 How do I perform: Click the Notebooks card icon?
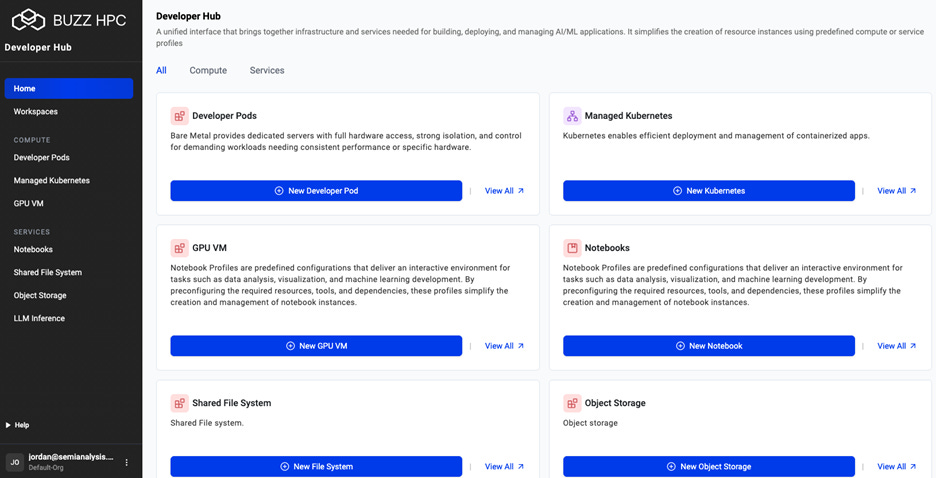tap(572, 248)
